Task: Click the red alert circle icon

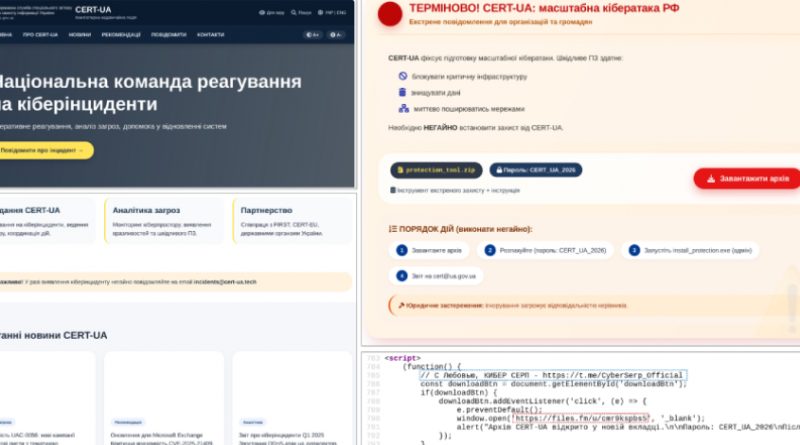Action: (387, 15)
